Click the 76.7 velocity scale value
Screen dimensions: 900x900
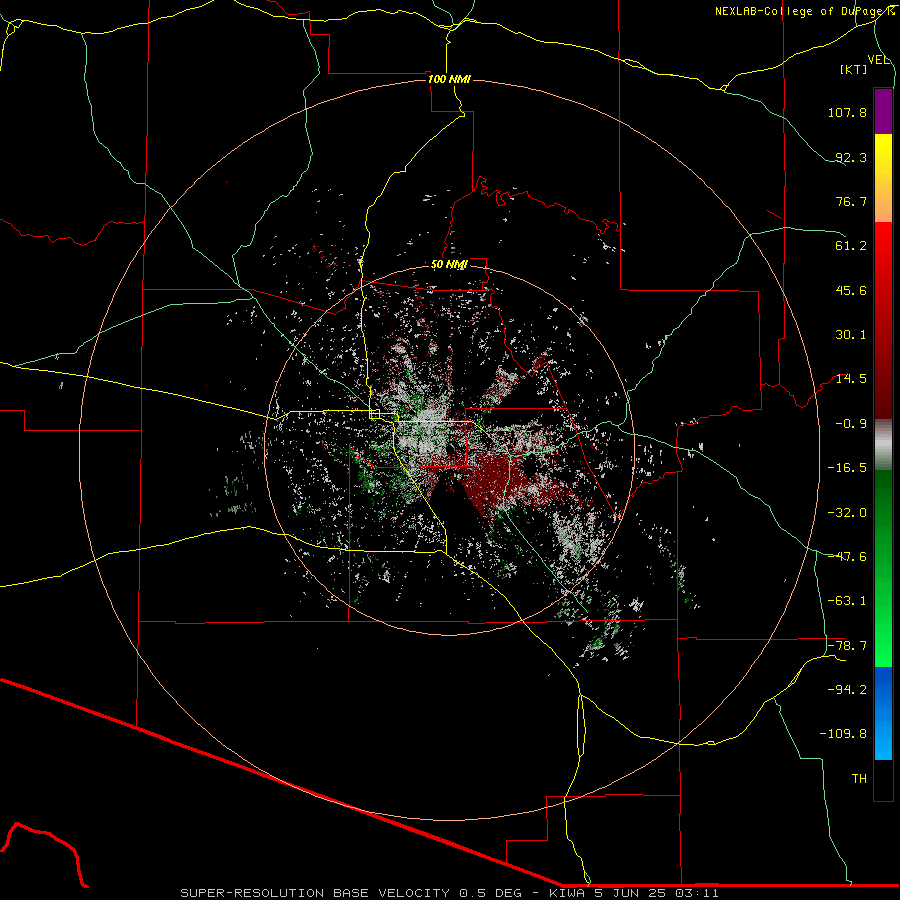point(851,201)
